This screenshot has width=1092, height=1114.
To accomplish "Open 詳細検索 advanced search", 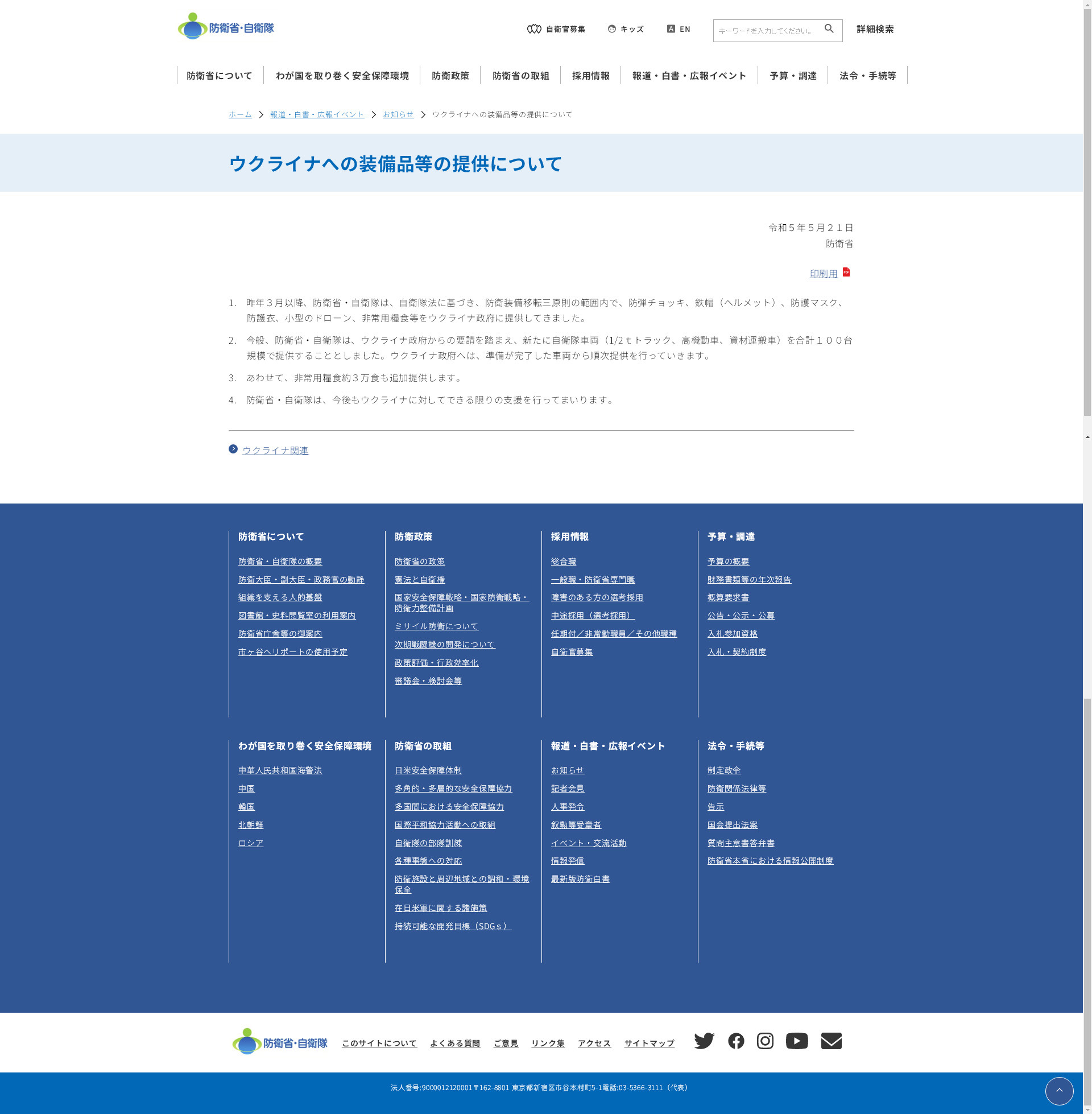I will click(875, 29).
